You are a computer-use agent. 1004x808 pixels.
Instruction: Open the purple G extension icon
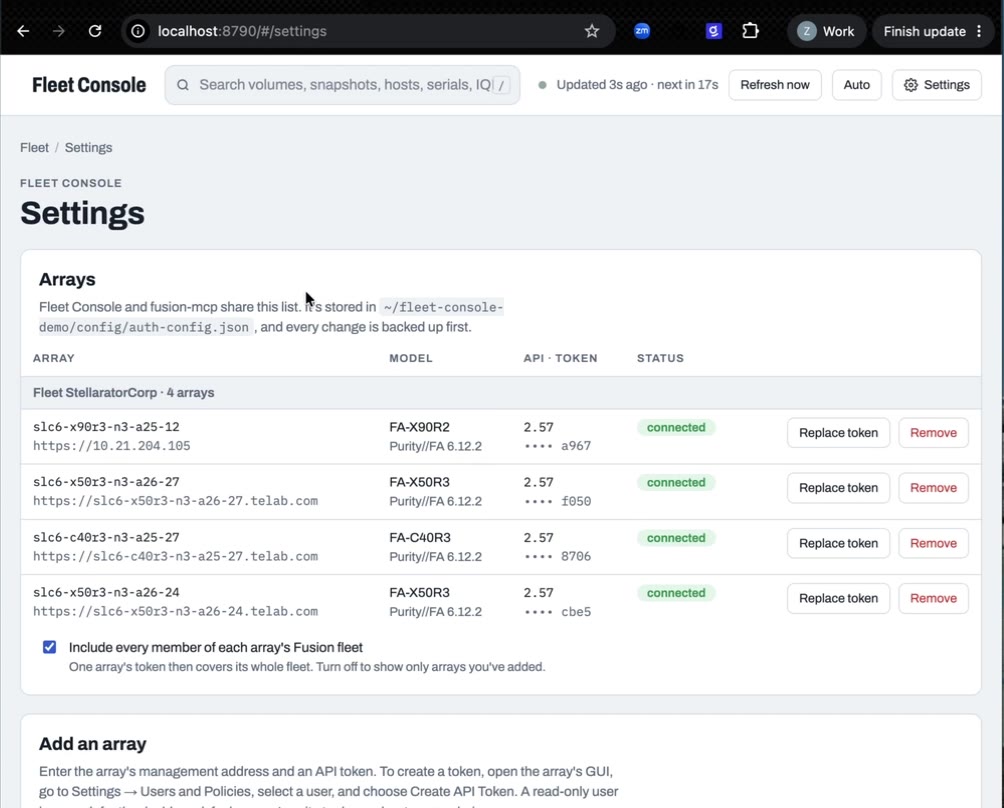point(713,30)
